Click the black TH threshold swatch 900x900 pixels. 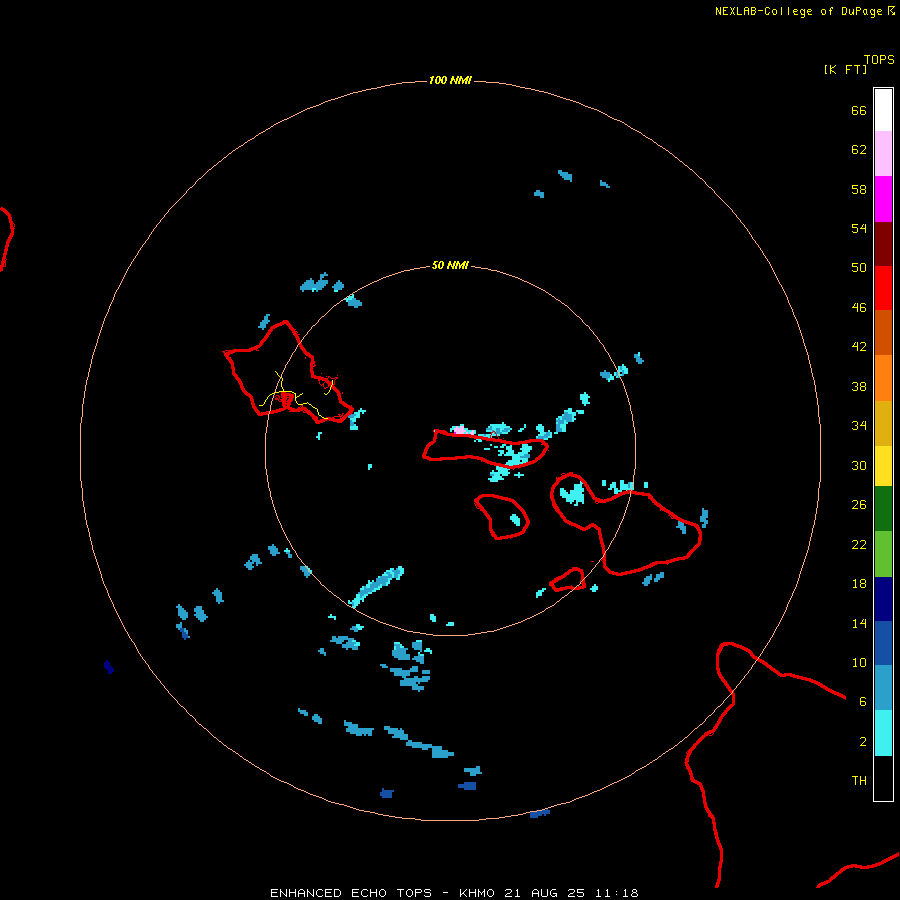(x=883, y=778)
